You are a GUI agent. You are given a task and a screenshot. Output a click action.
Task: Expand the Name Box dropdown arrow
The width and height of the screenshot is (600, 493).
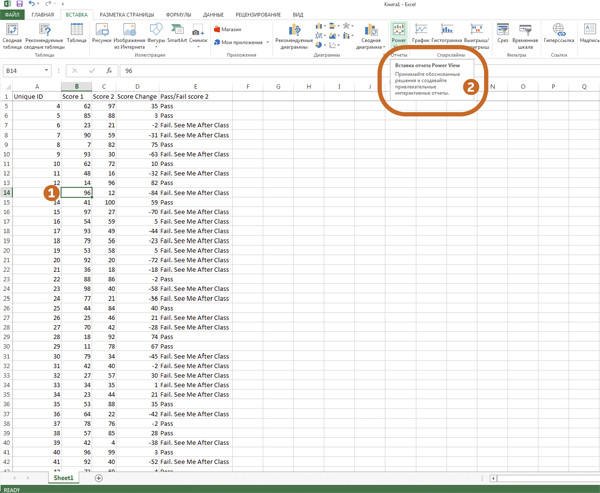(46, 71)
